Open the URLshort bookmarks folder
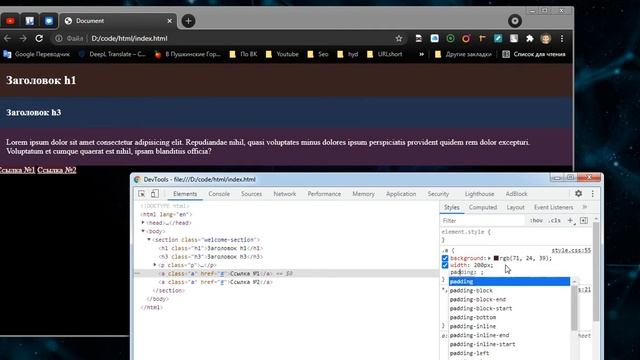Image resolution: width=640 pixels, height=360 pixels. pos(384,54)
